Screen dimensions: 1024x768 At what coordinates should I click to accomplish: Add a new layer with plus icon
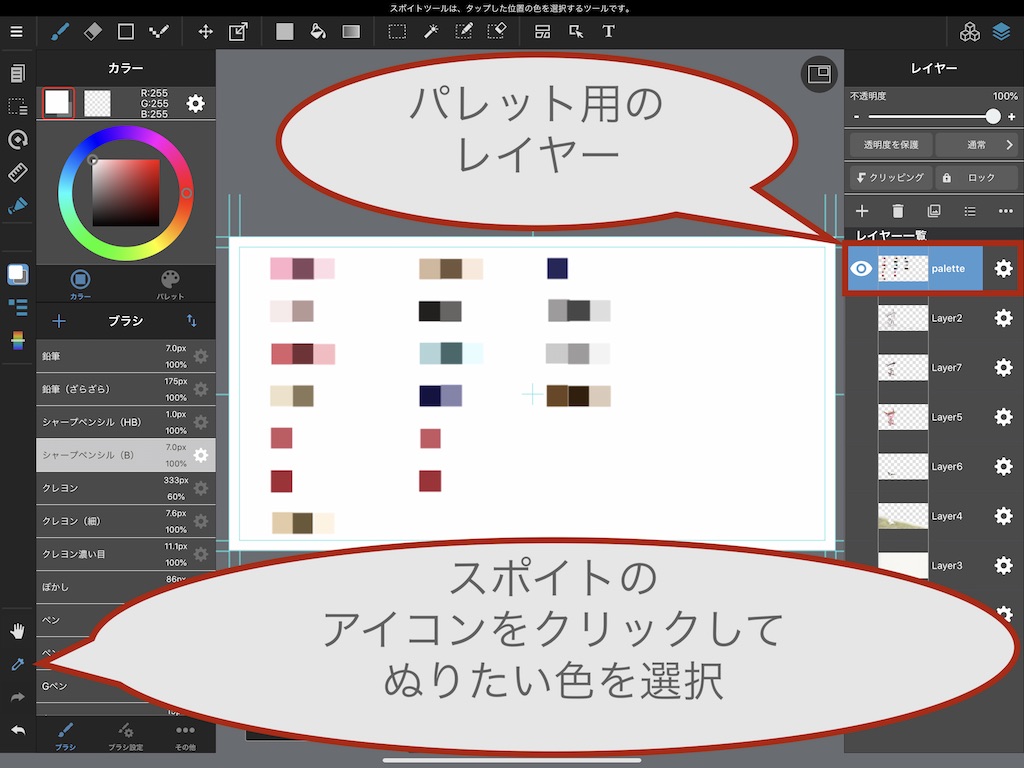(862, 211)
